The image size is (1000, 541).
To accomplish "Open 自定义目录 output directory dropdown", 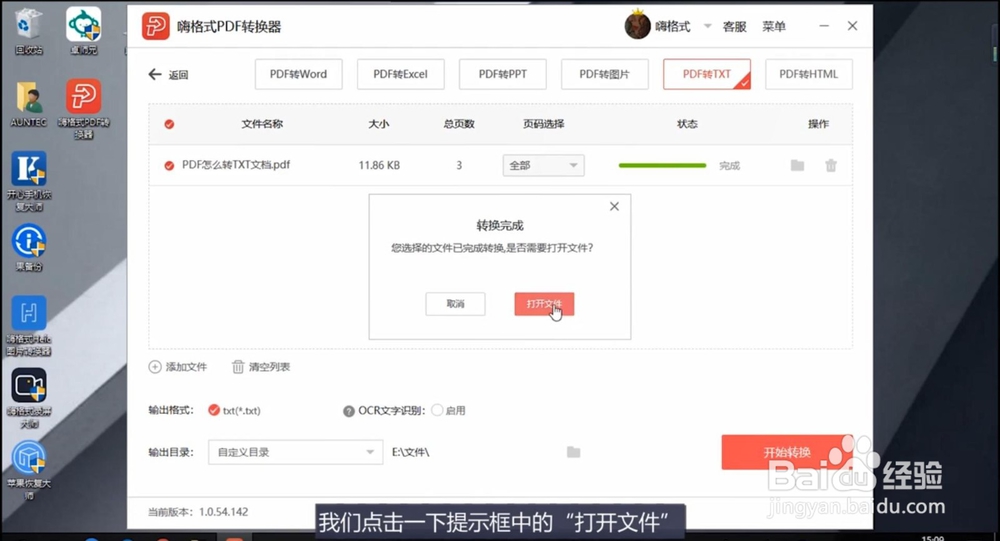I will tap(295, 452).
